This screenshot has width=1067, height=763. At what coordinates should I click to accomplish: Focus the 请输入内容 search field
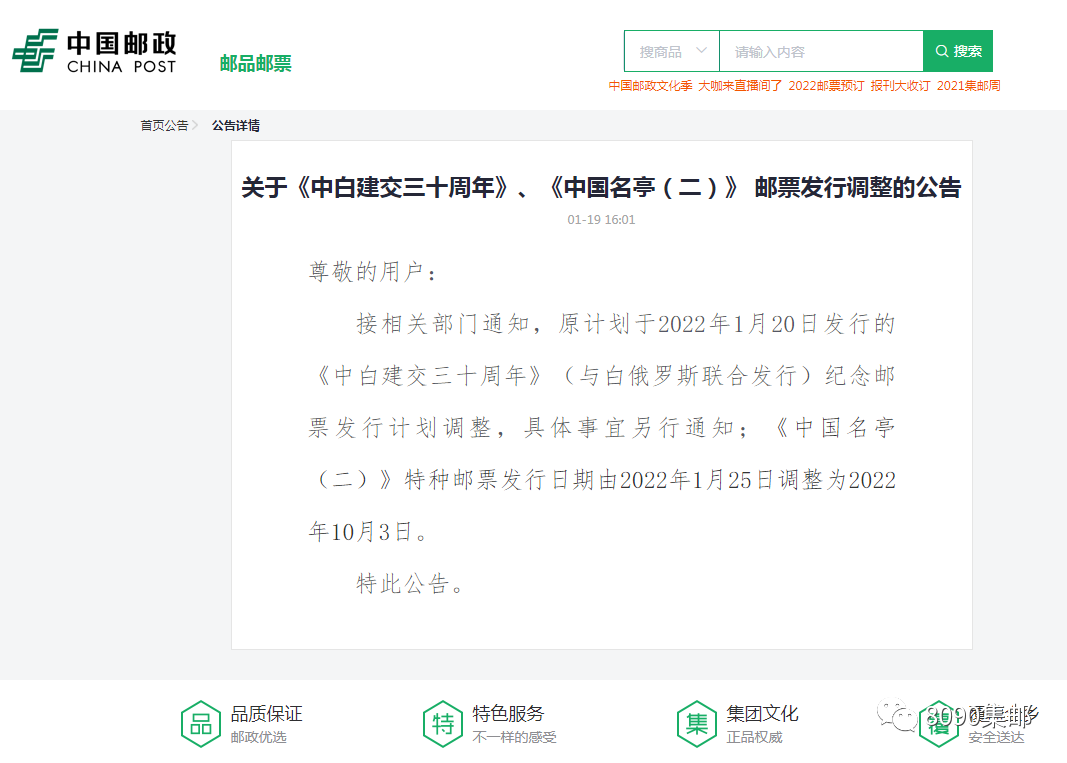(x=821, y=51)
